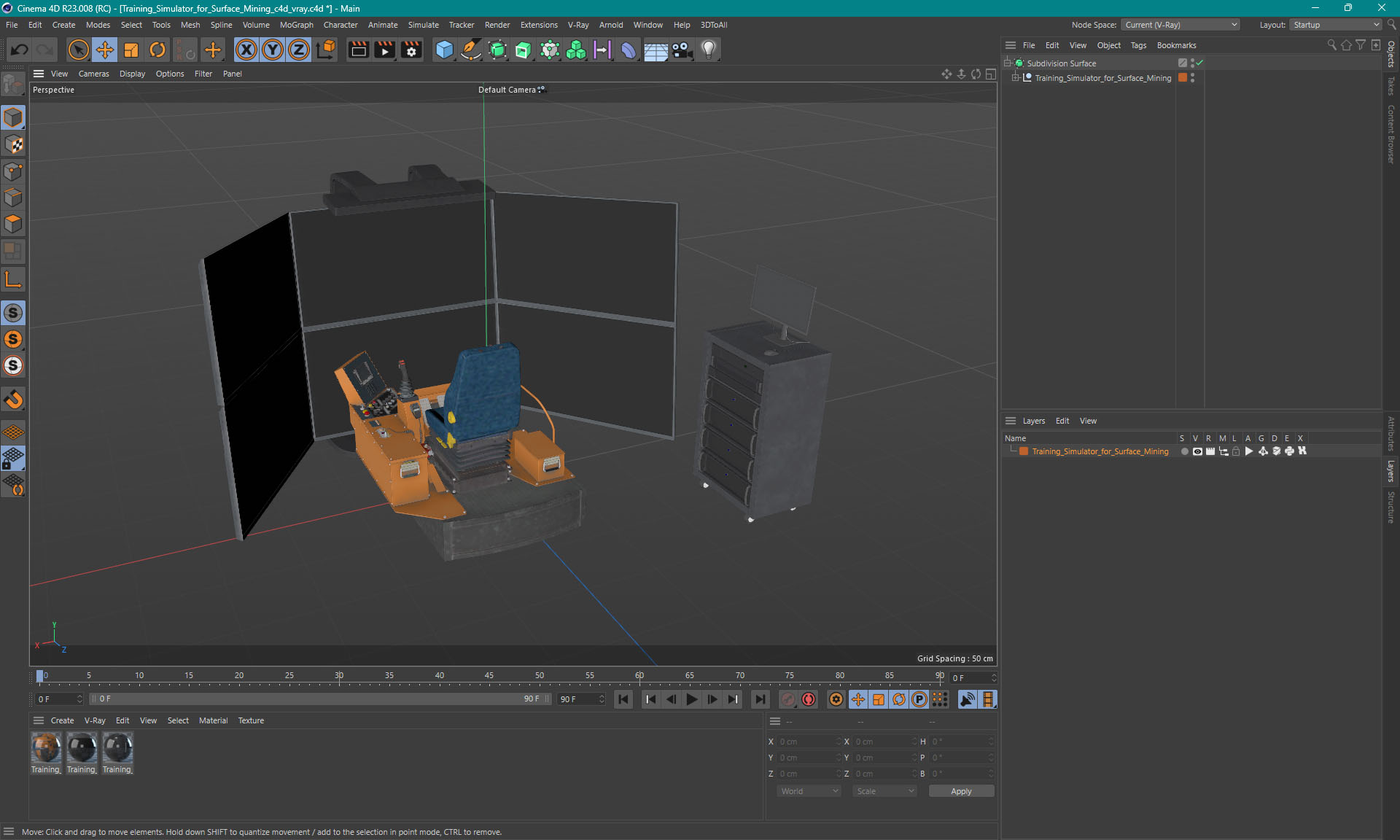The height and width of the screenshot is (840, 1400).
Task: Open Edit Render Settings icon
Action: tap(411, 50)
